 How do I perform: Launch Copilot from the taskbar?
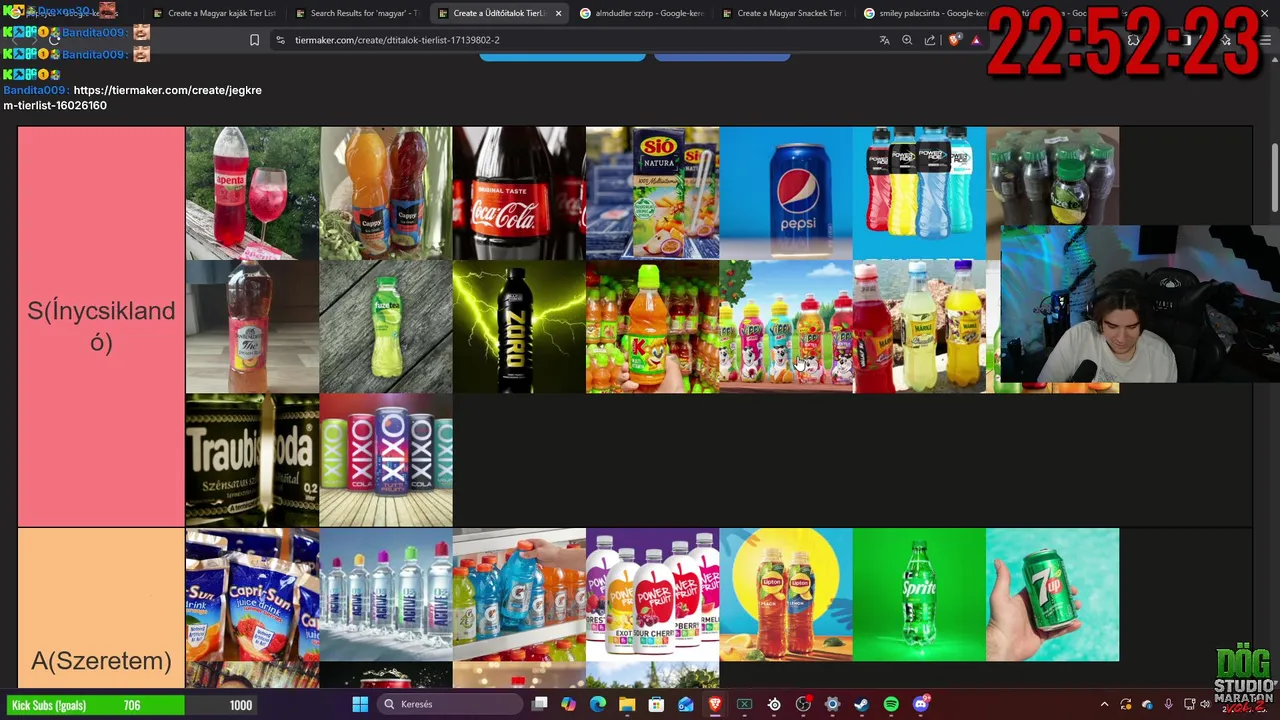[569, 704]
